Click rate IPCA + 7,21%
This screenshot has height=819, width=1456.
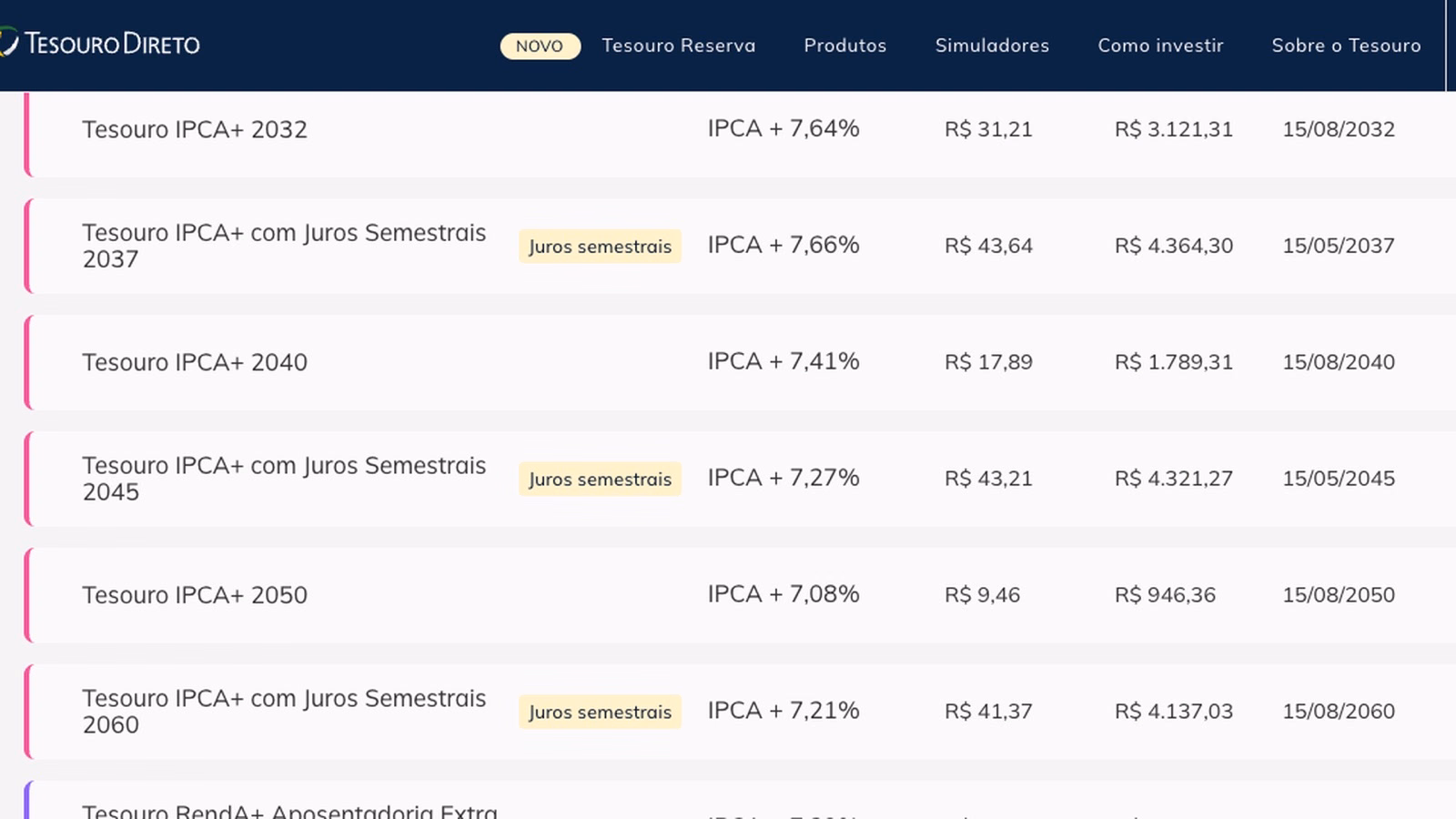click(x=784, y=711)
